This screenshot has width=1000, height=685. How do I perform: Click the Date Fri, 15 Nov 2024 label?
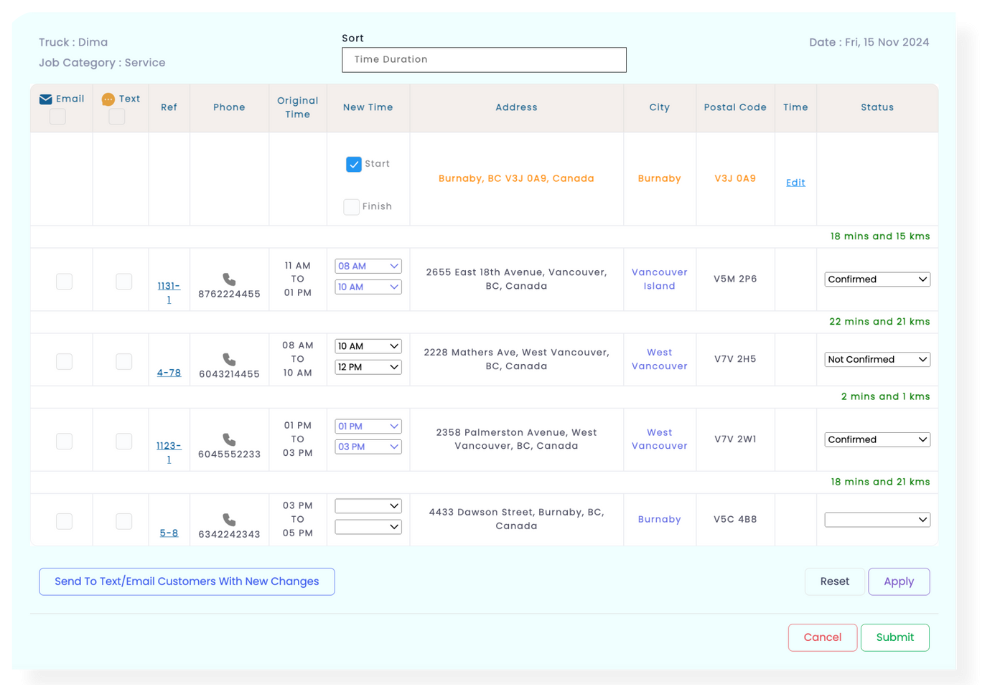pyautogui.click(x=869, y=42)
